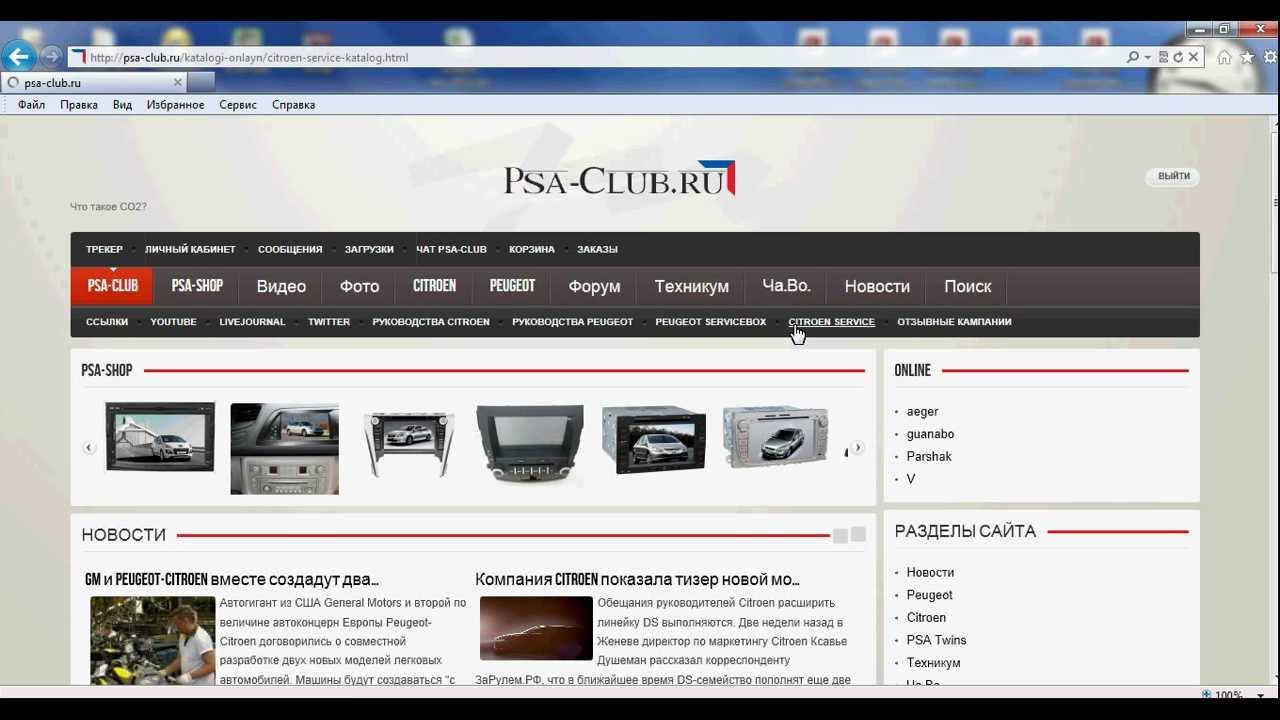Open the address bar autocomplete dropdown arrow
The height and width of the screenshot is (720, 1280).
(1147, 57)
